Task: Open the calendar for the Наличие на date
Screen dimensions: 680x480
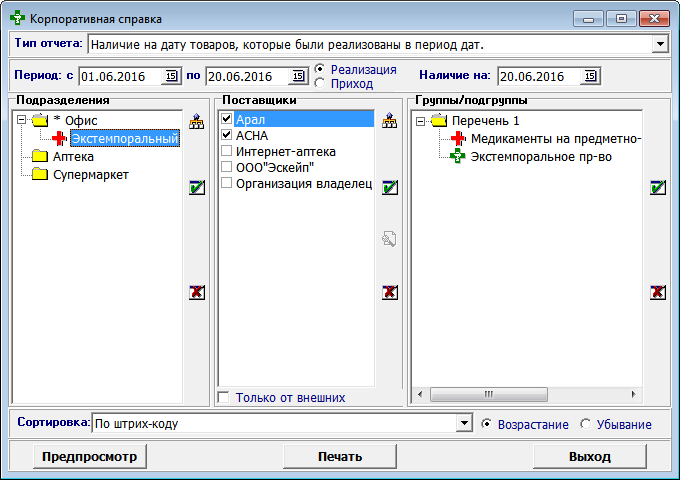Action: (590, 76)
